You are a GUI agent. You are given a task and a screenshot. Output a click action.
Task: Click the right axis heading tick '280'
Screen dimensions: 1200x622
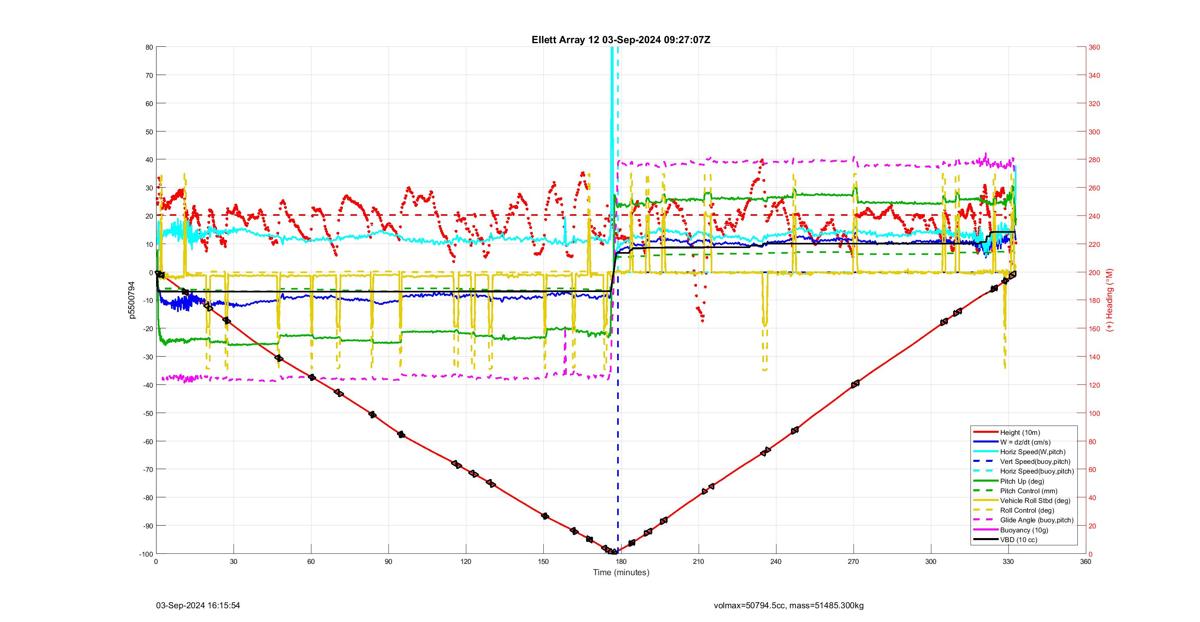coord(1095,160)
